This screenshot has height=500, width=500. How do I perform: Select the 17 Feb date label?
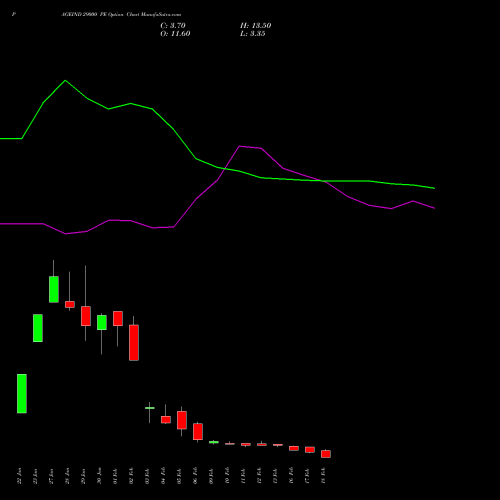coord(307,476)
